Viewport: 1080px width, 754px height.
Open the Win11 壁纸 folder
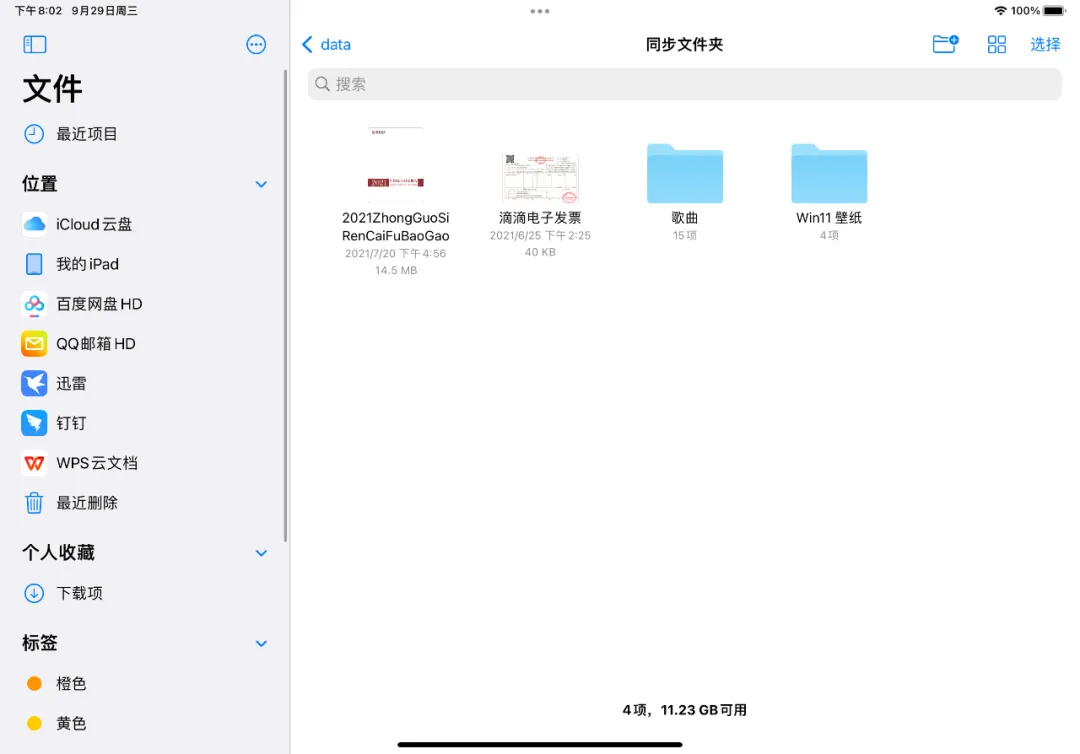point(829,174)
